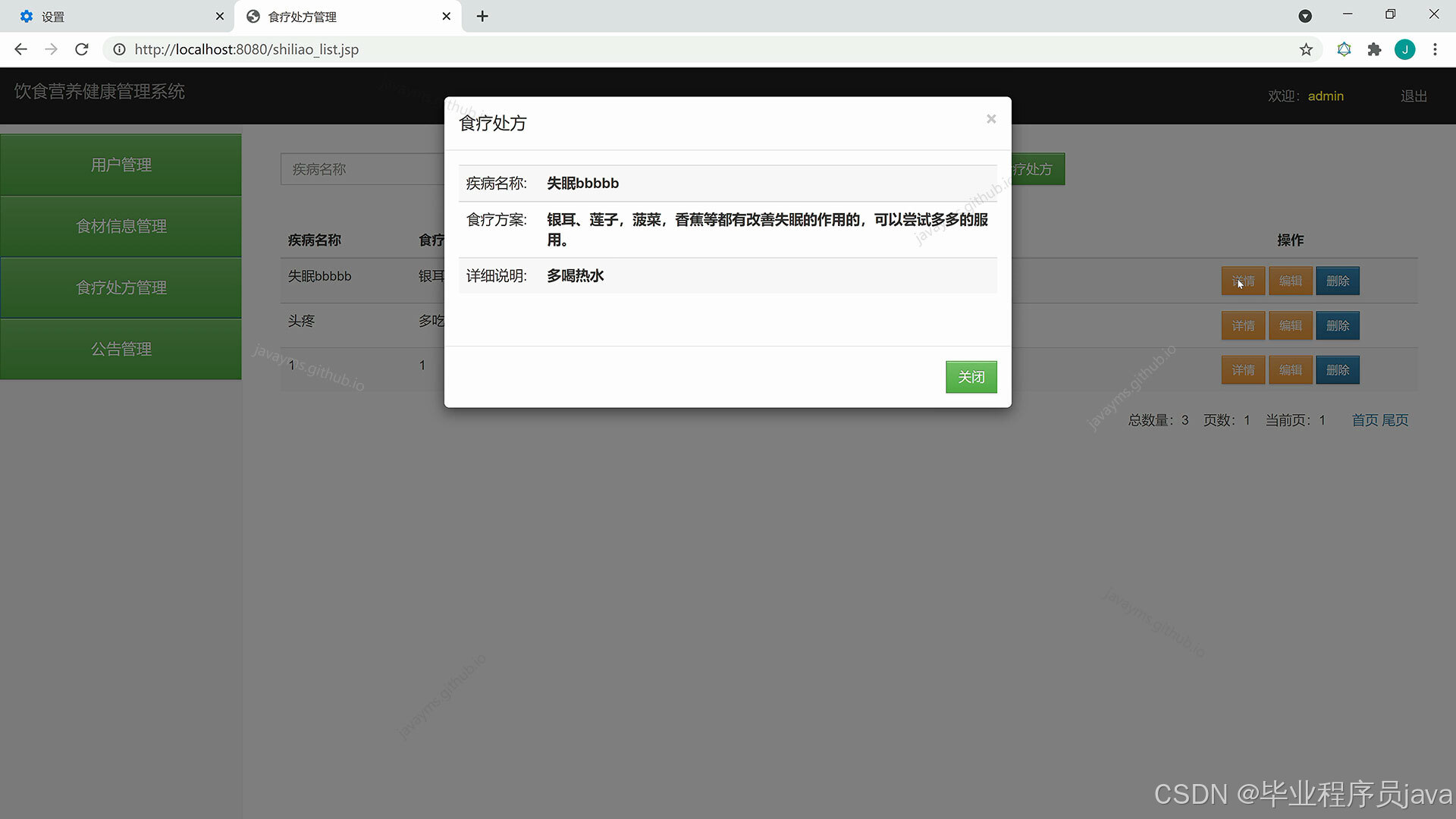The image size is (1456, 819).
Task: Open 公告管理 in sidebar
Action: [x=121, y=349]
